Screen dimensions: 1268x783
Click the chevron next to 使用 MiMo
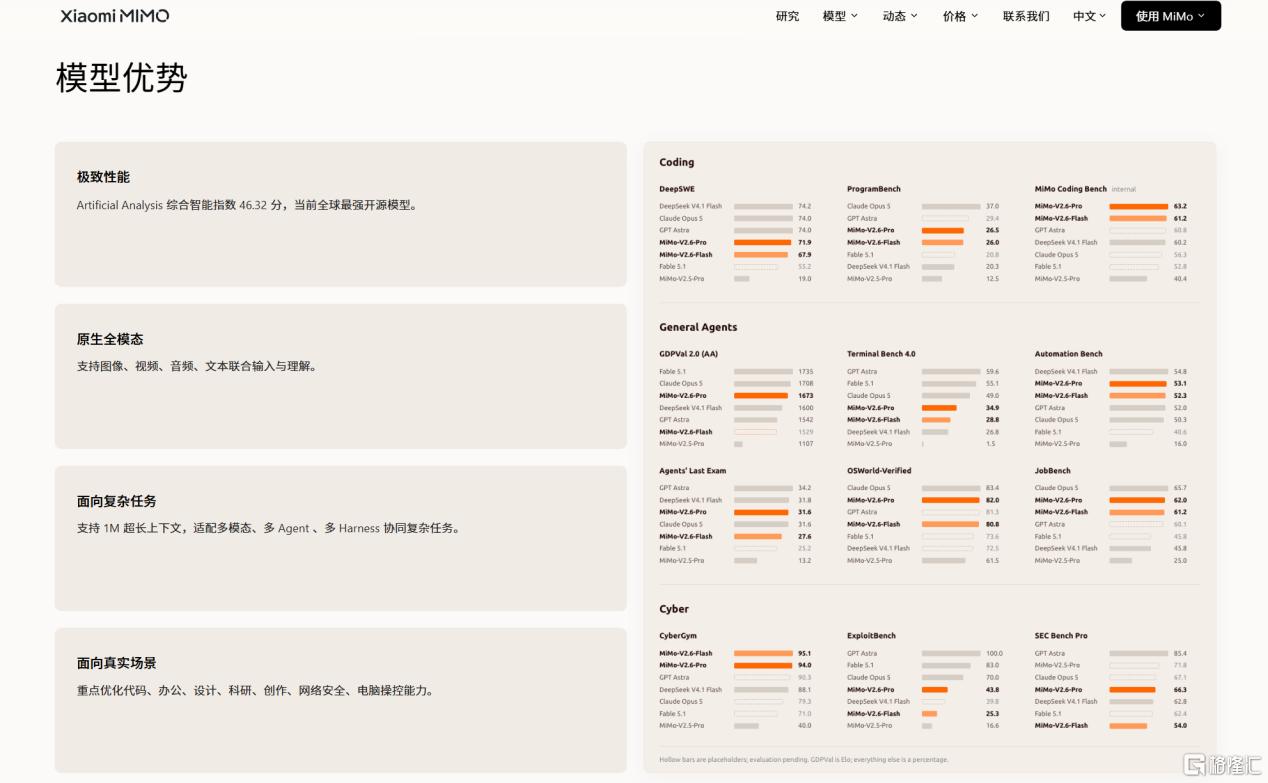[x=1201, y=16]
